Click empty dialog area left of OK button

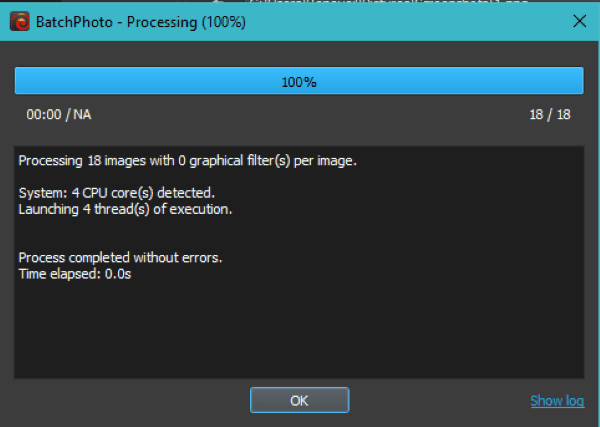click(130, 400)
